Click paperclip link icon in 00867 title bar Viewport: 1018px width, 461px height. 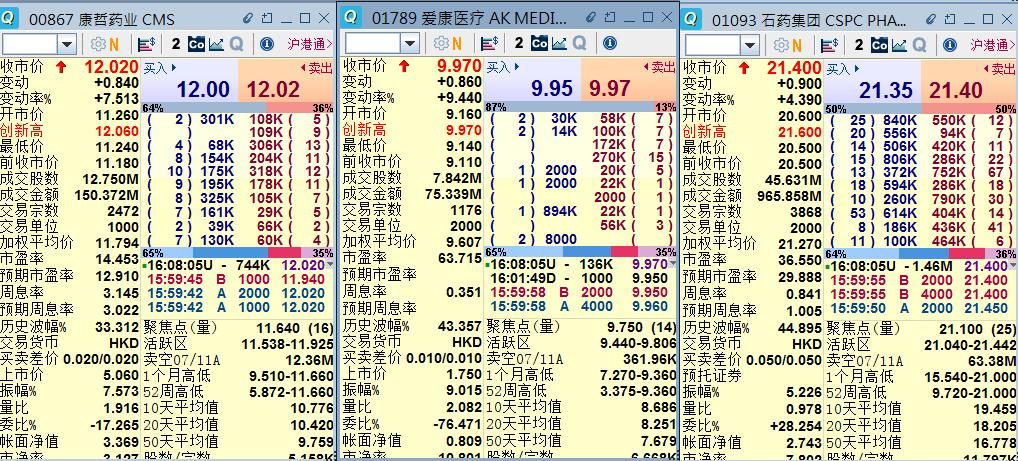pyautogui.click(x=248, y=18)
